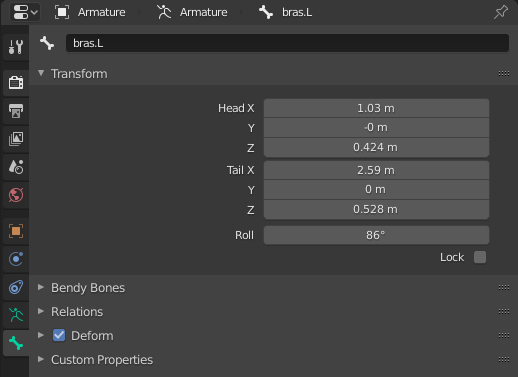
Task: Open the Render properties tab
Action: (16, 82)
